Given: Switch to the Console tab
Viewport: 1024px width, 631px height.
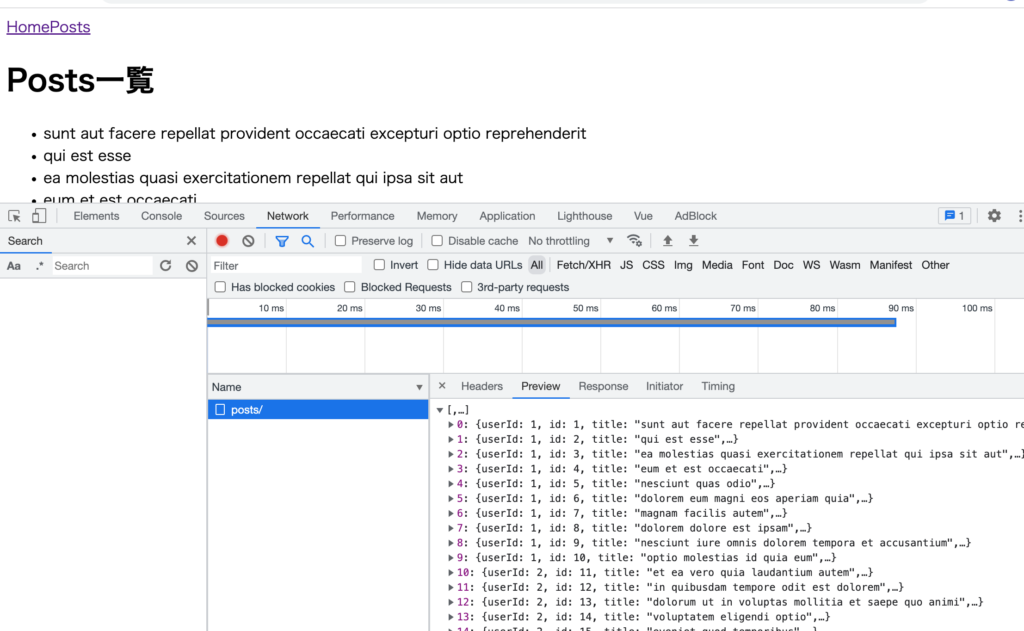Looking at the screenshot, I should click(161, 216).
